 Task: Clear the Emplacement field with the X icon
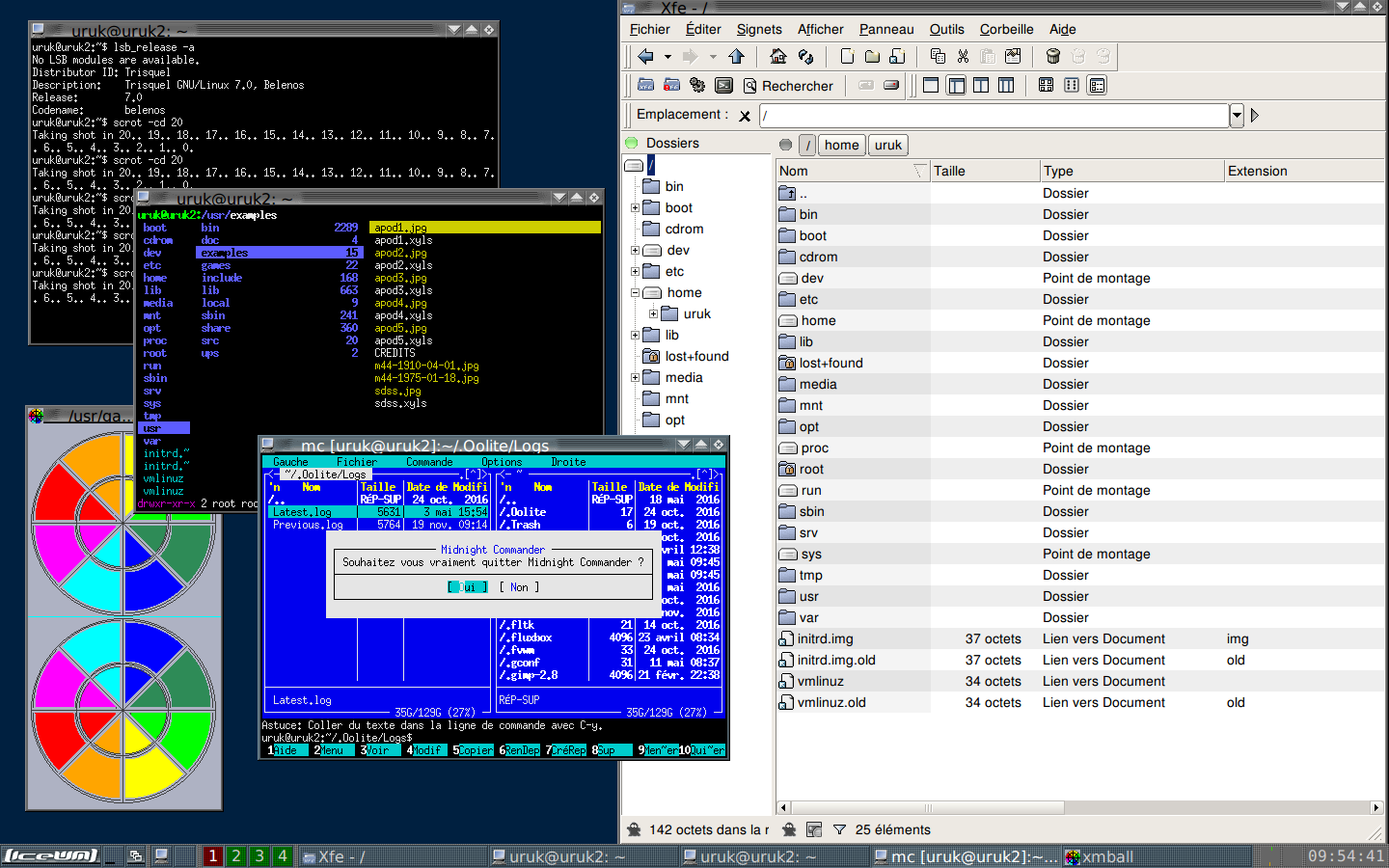coord(745,116)
